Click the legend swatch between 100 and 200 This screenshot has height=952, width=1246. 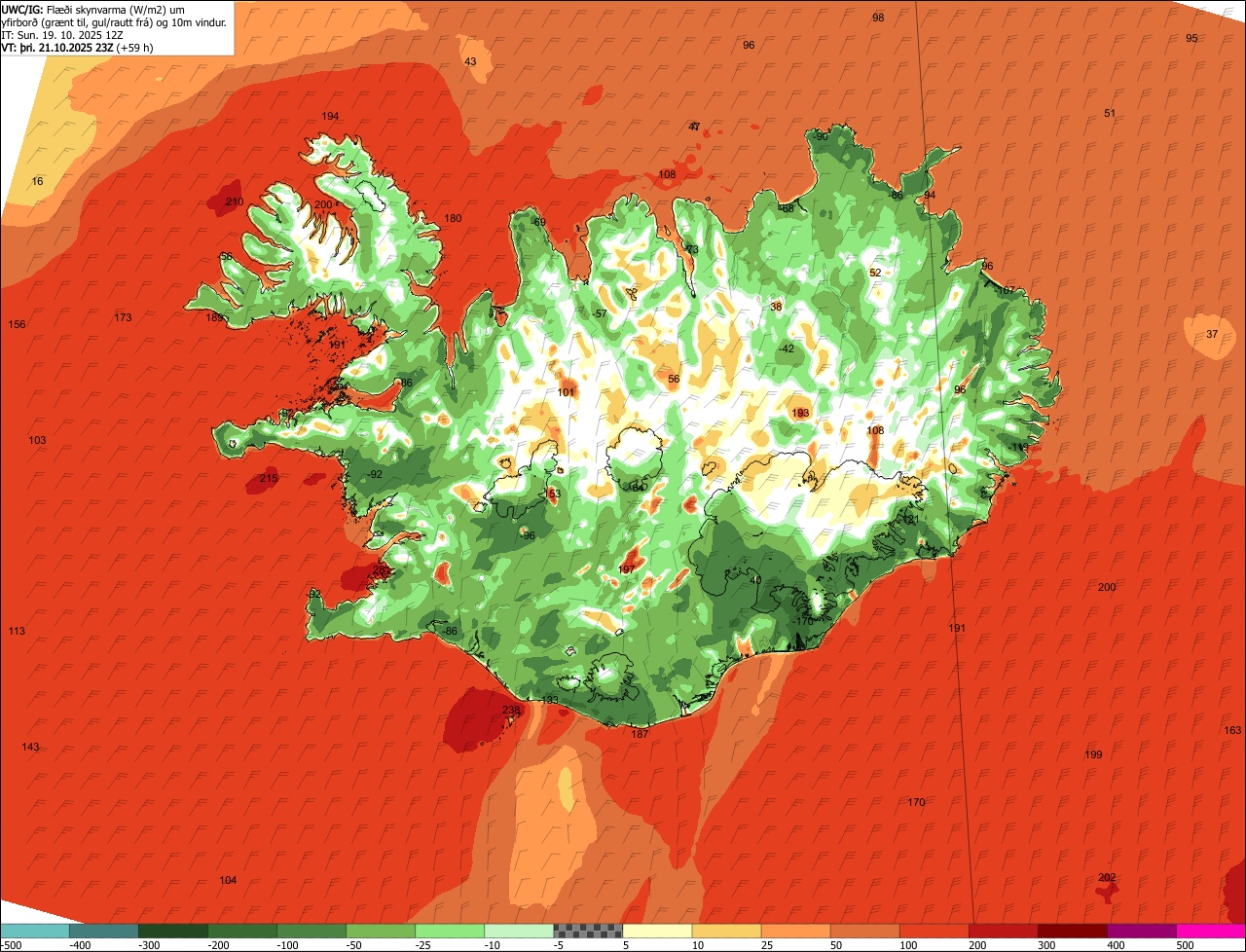pyautogui.click(x=934, y=931)
